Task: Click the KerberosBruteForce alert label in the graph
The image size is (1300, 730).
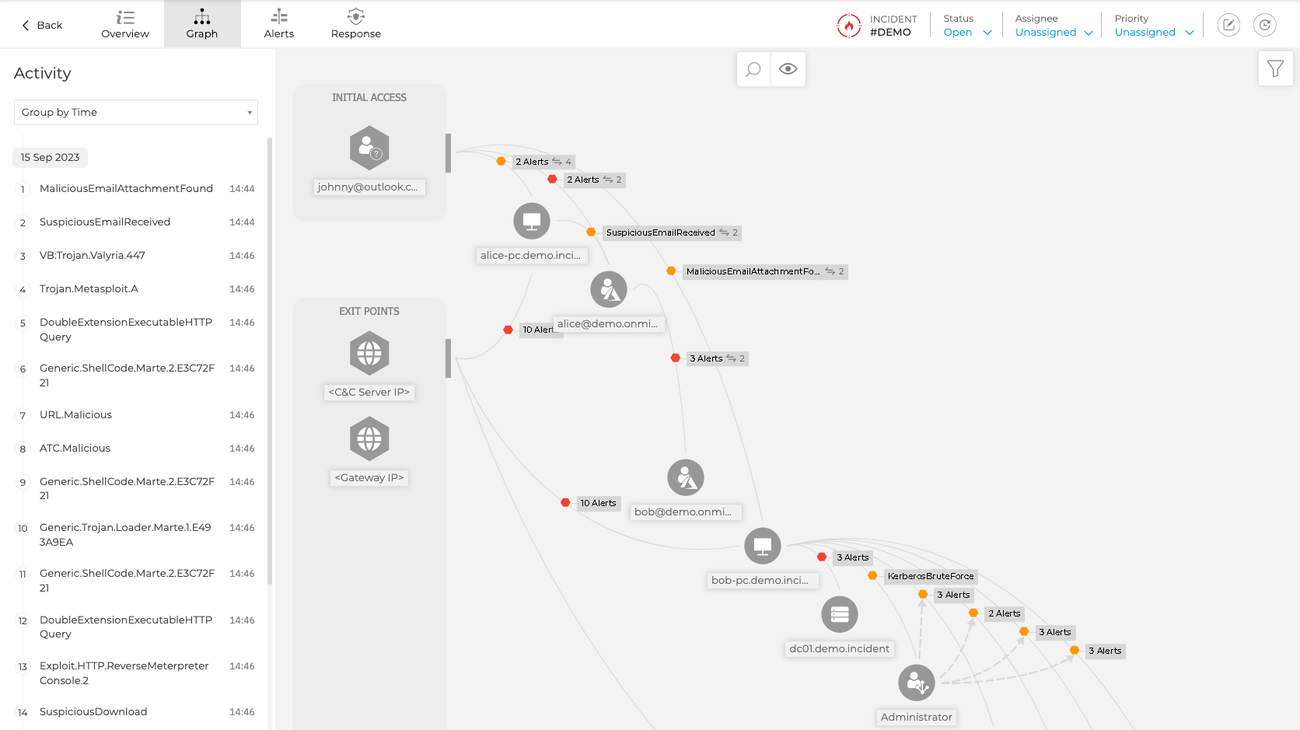Action: tap(929, 575)
